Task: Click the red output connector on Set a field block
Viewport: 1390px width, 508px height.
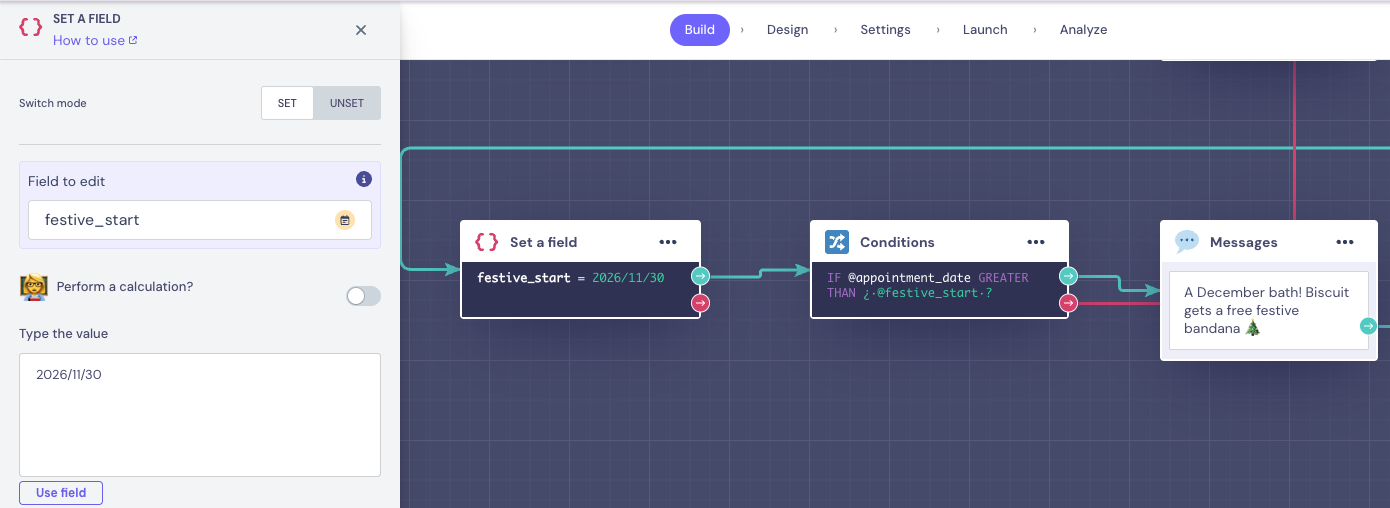Action: [x=700, y=303]
